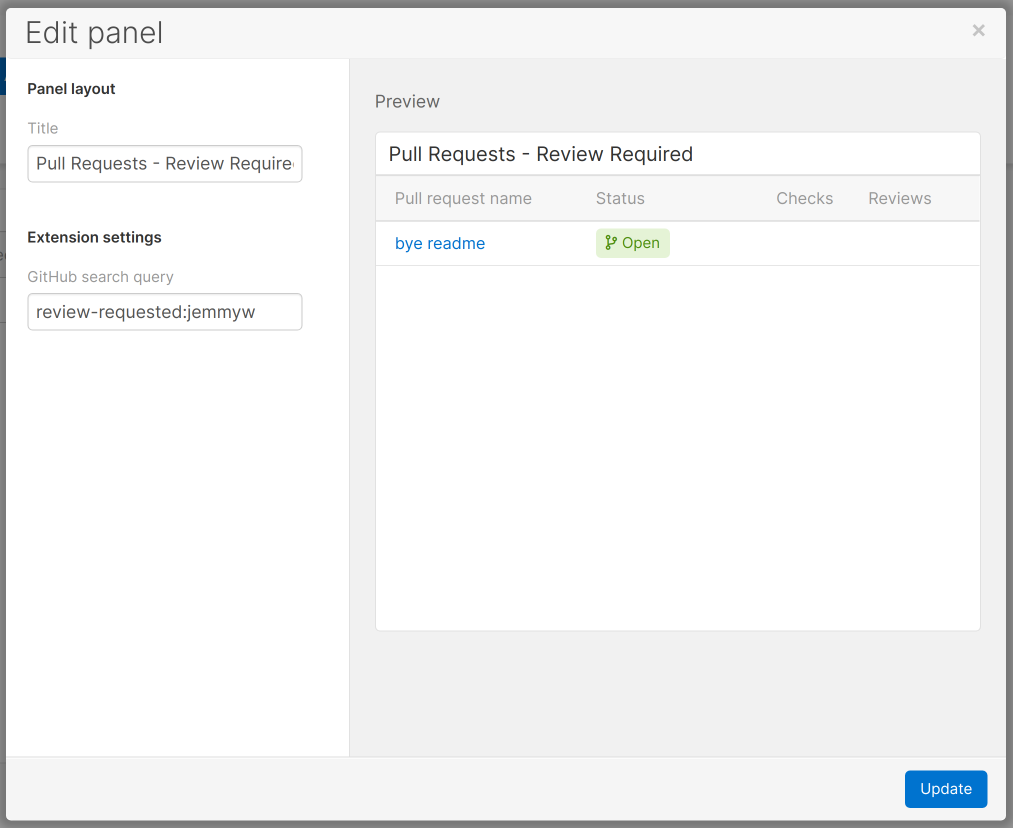The width and height of the screenshot is (1013, 828).
Task: Close the Edit panel dialog
Action: (x=978, y=31)
